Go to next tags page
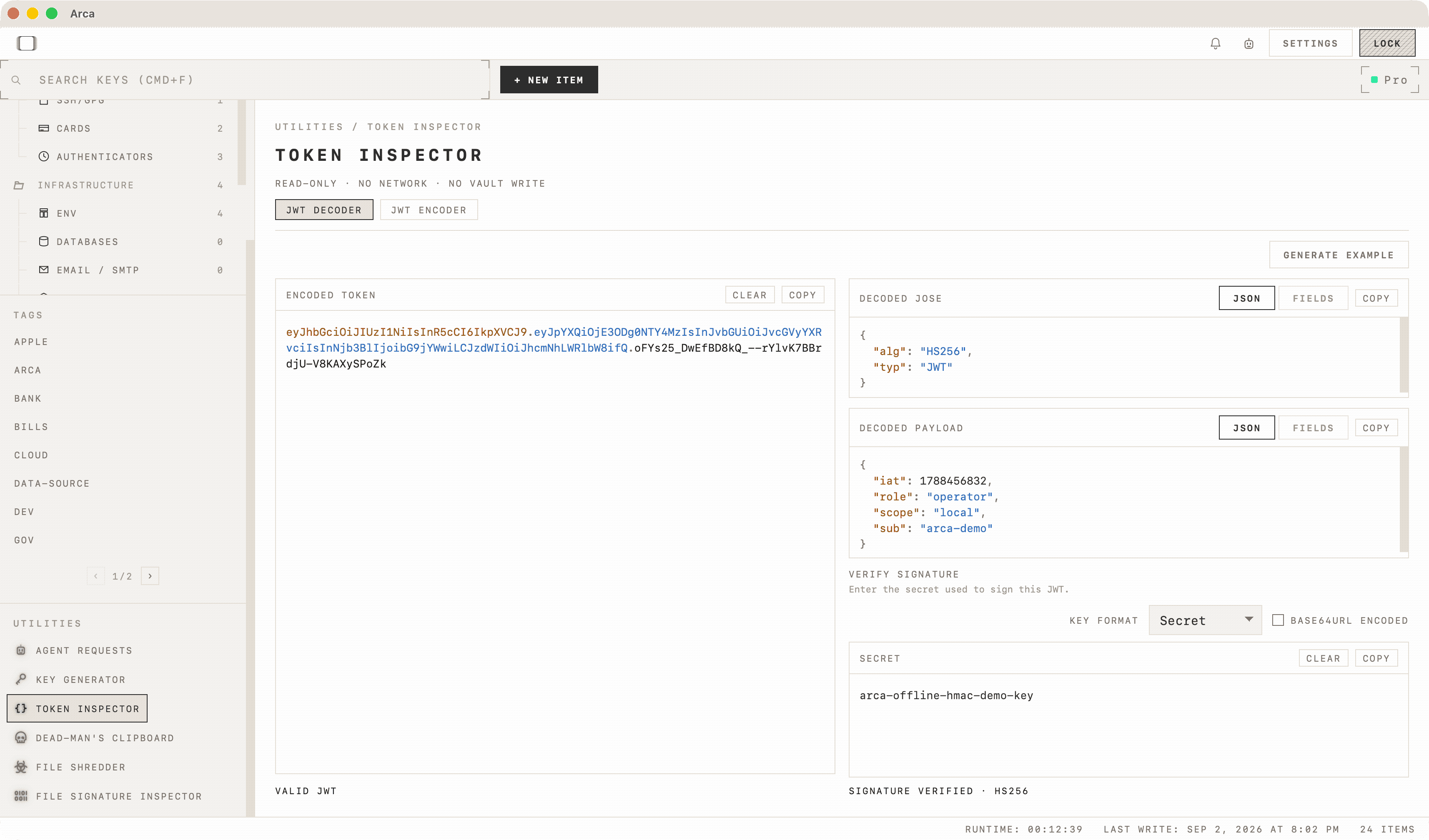 coord(150,576)
